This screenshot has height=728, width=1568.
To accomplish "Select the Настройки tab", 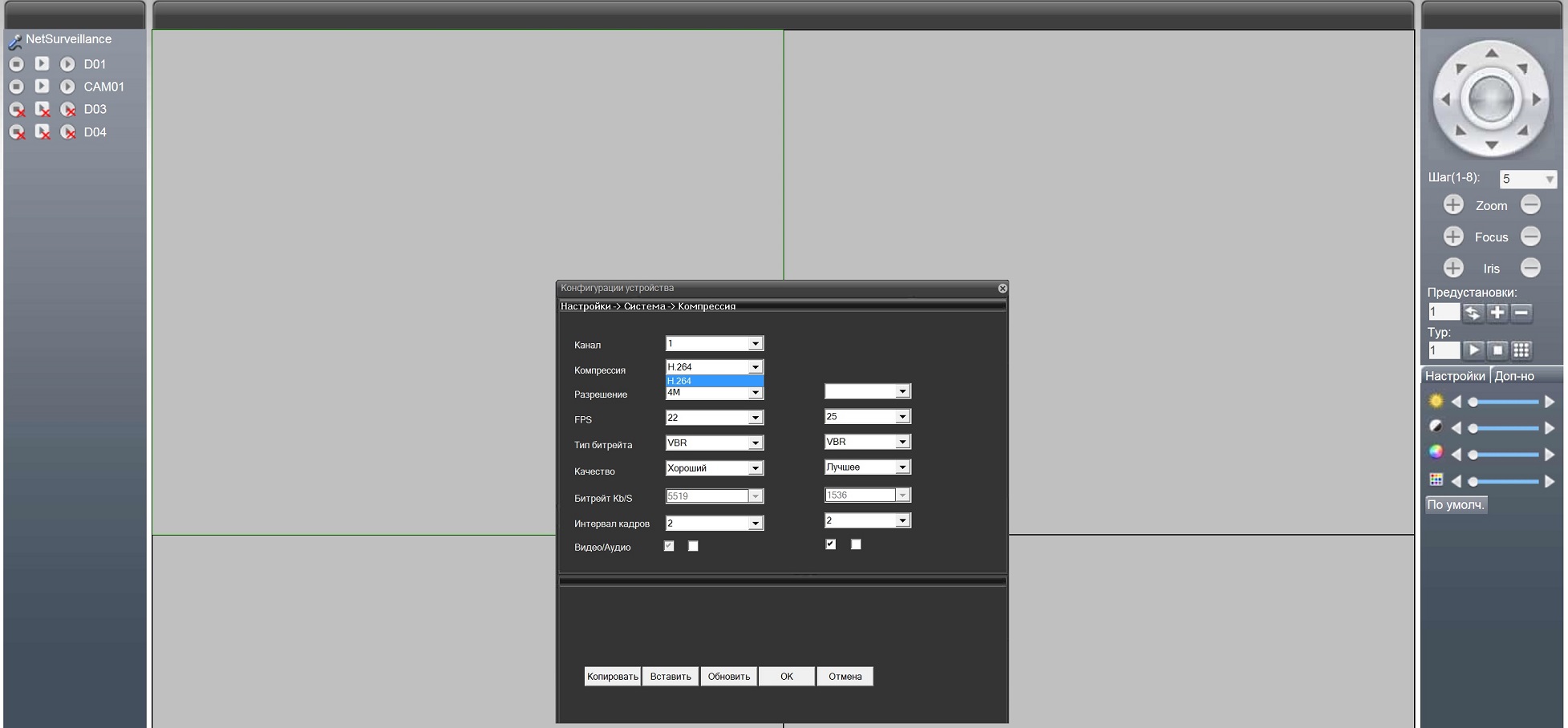I will (1455, 376).
